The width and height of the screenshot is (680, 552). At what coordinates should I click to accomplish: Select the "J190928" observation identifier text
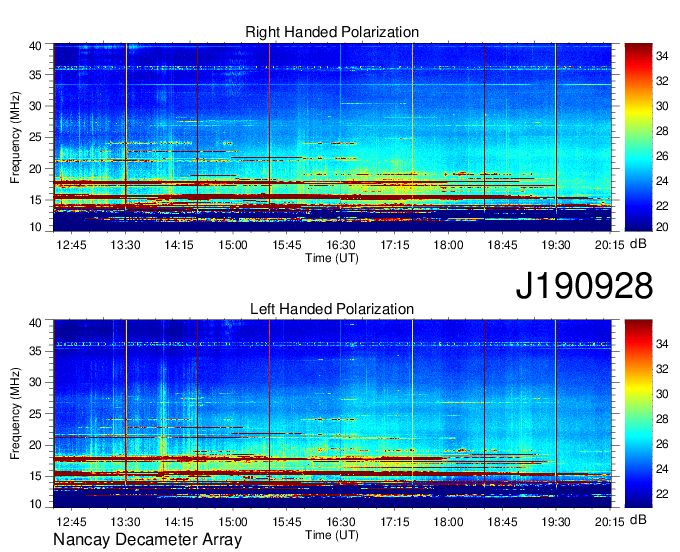[x=584, y=286]
